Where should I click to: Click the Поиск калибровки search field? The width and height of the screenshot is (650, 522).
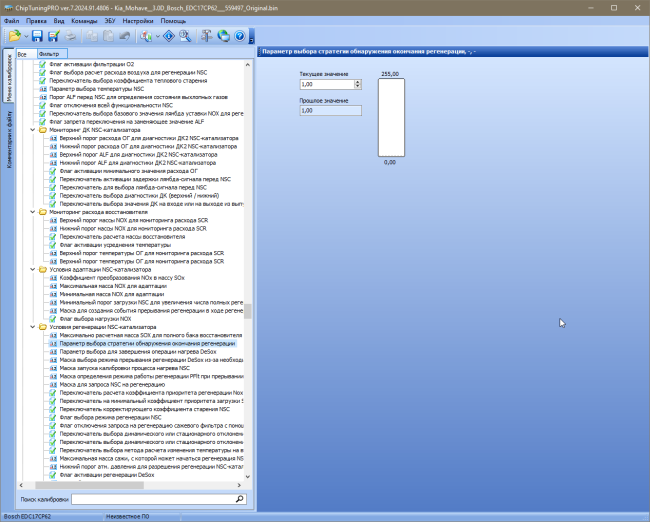(153, 499)
